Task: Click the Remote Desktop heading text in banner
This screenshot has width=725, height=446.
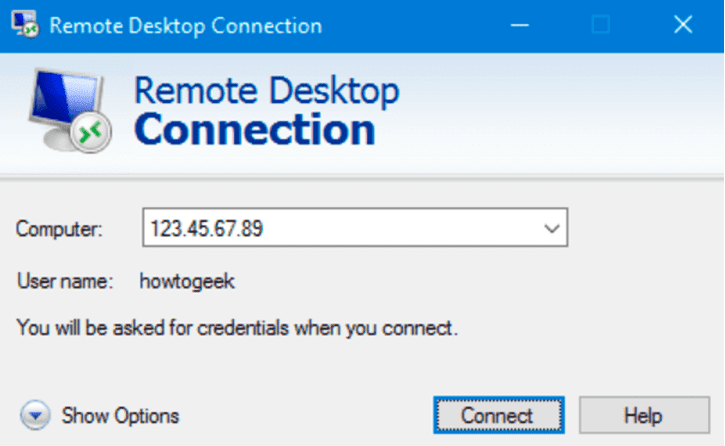Action: [266, 91]
